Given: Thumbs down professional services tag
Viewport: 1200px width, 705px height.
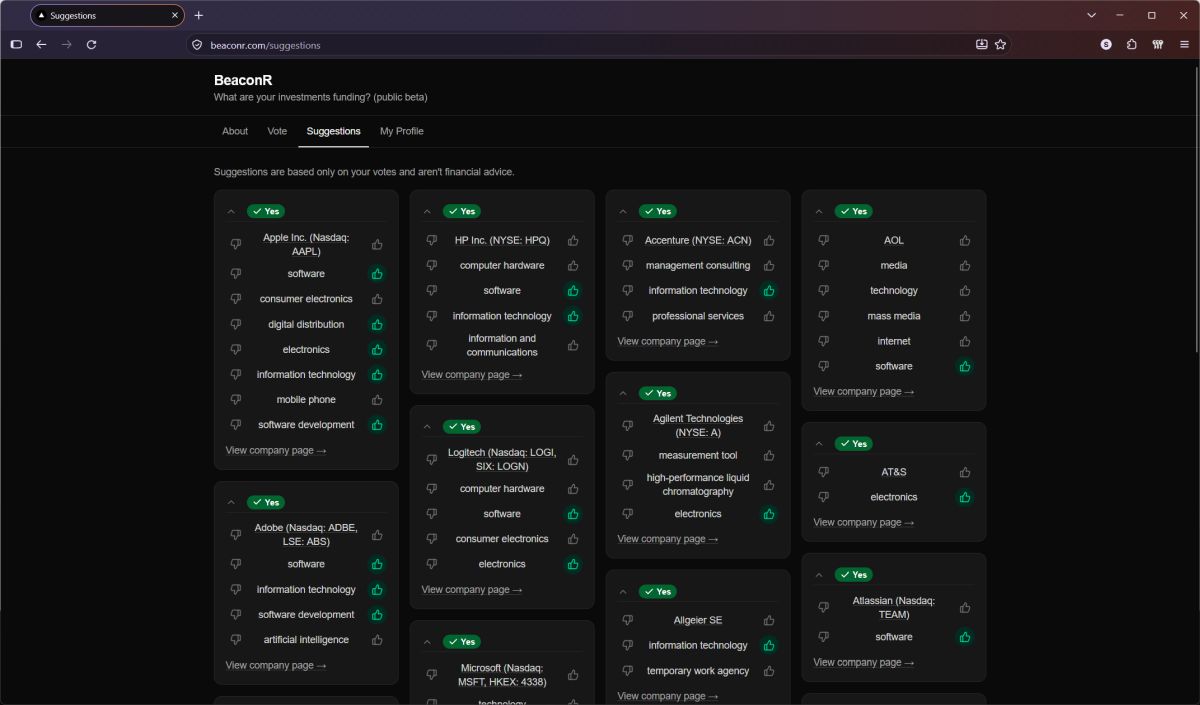Looking at the screenshot, I should coord(628,316).
